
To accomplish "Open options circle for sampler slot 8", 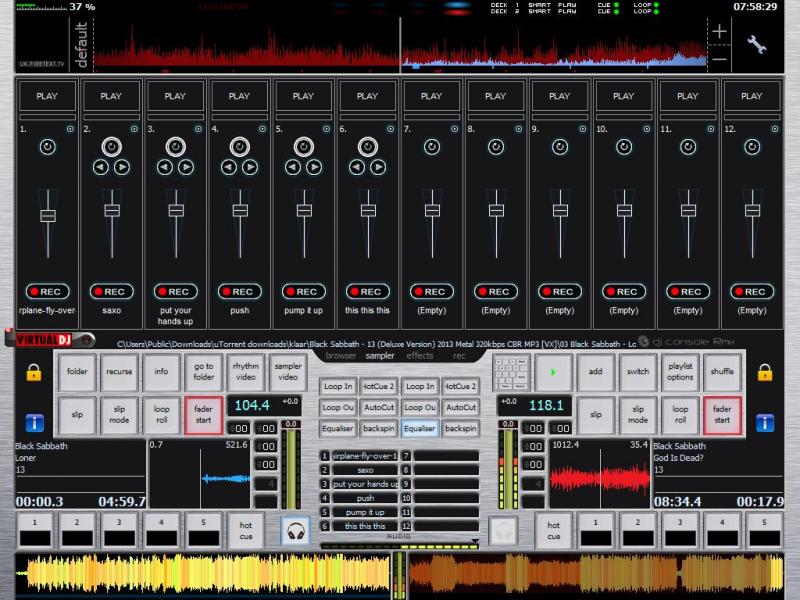I will (518, 129).
